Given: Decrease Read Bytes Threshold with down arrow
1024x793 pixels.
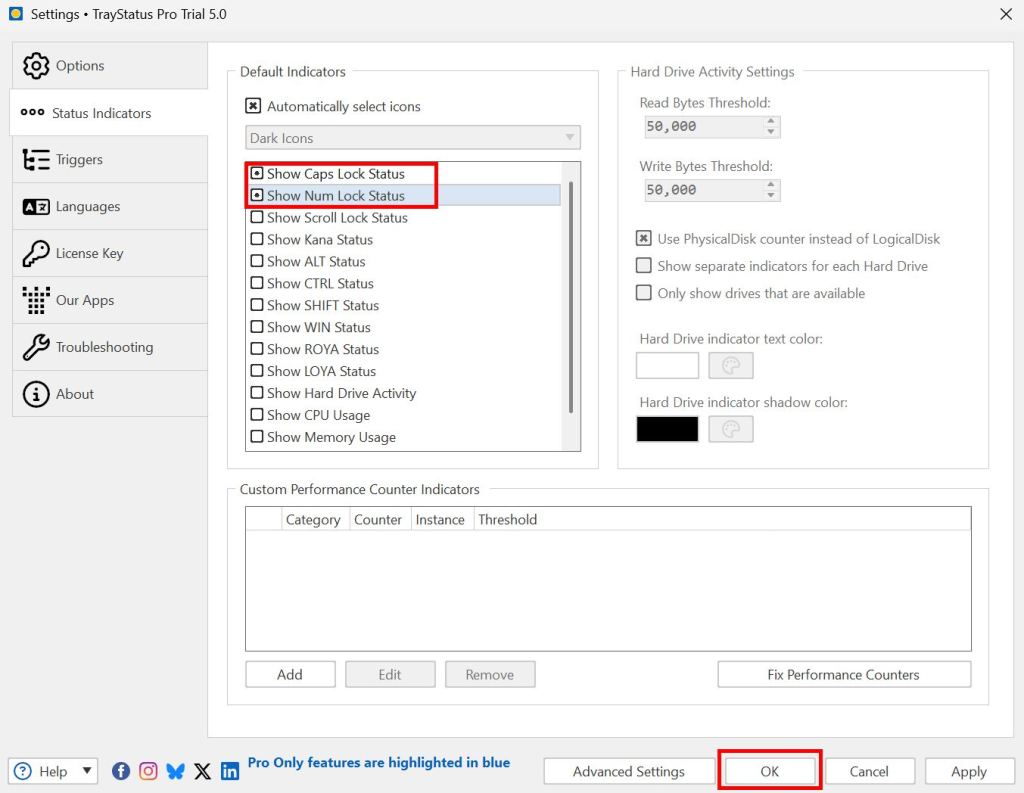Looking at the screenshot, I should click(771, 131).
